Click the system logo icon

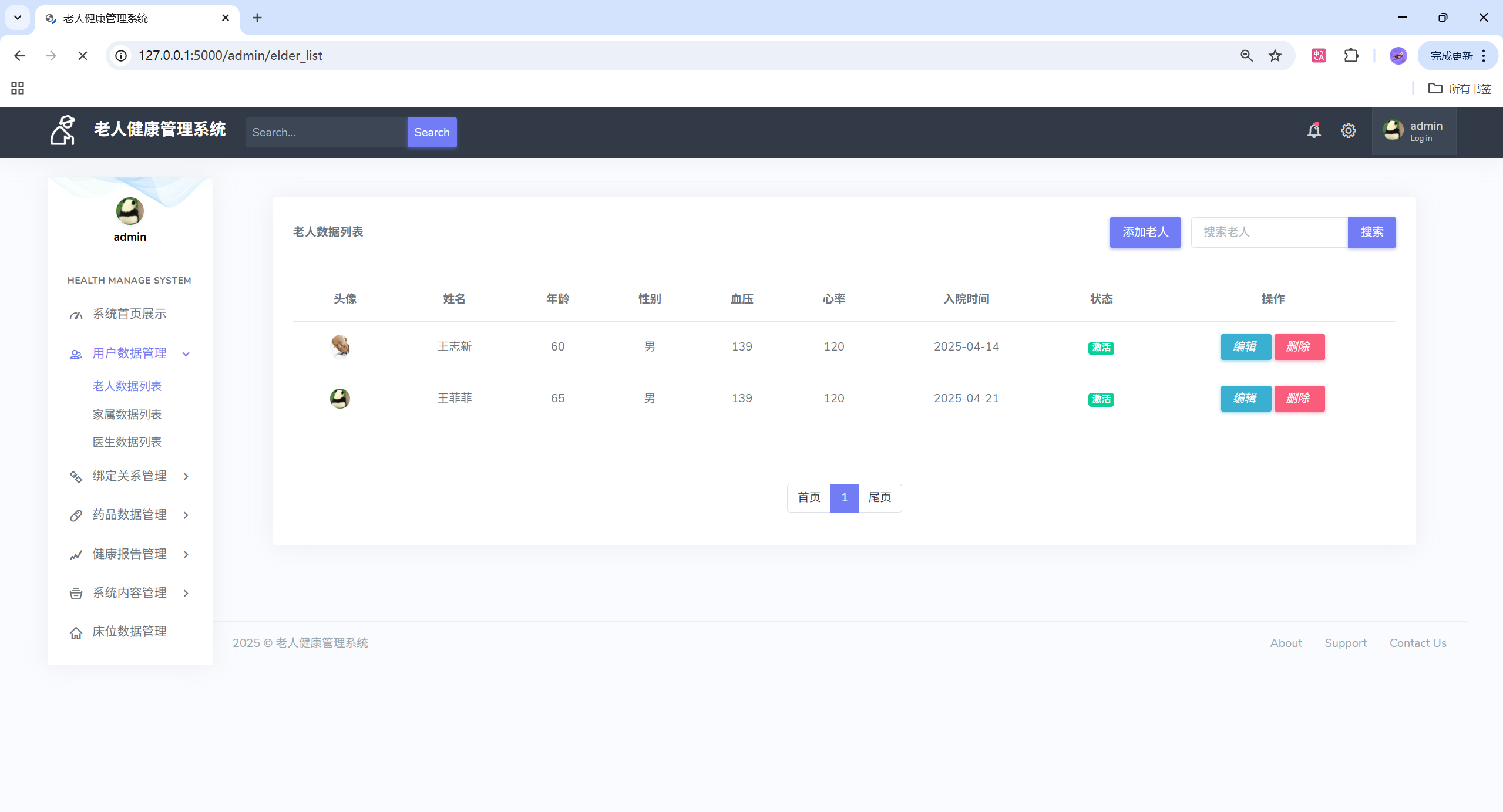point(63,130)
